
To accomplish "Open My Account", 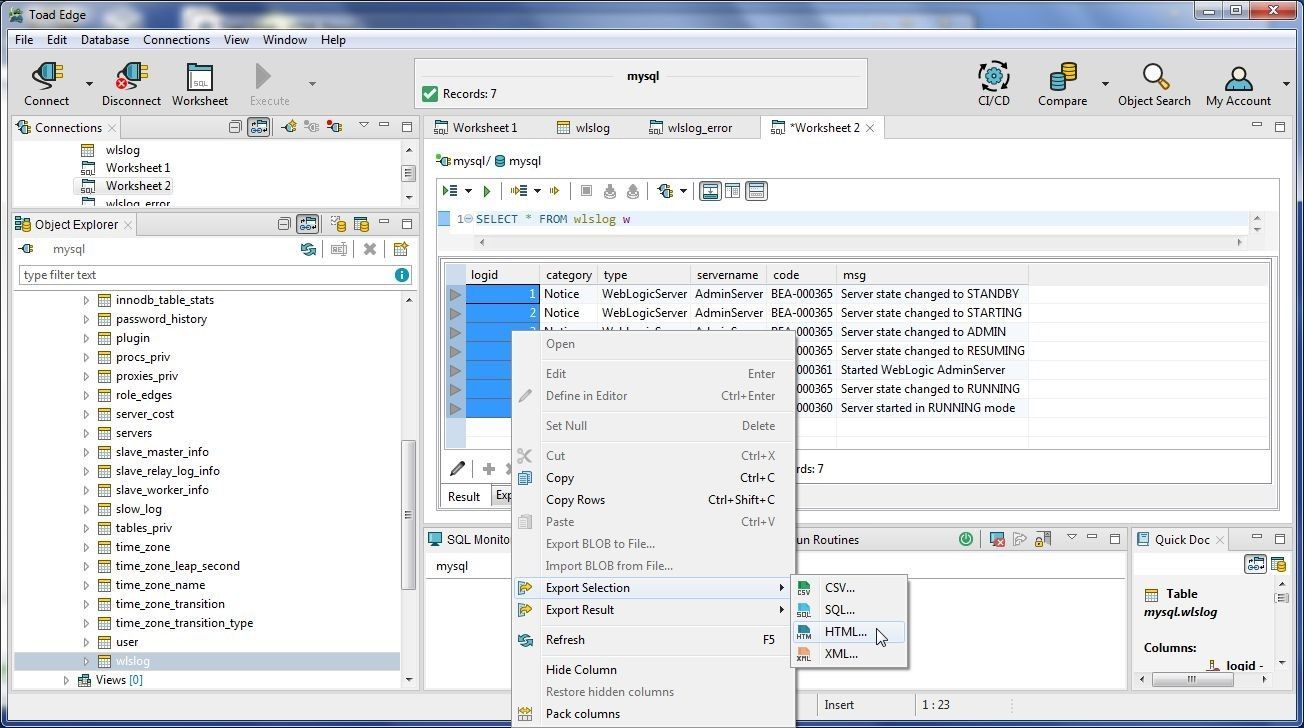I will [x=1238, y=84].
